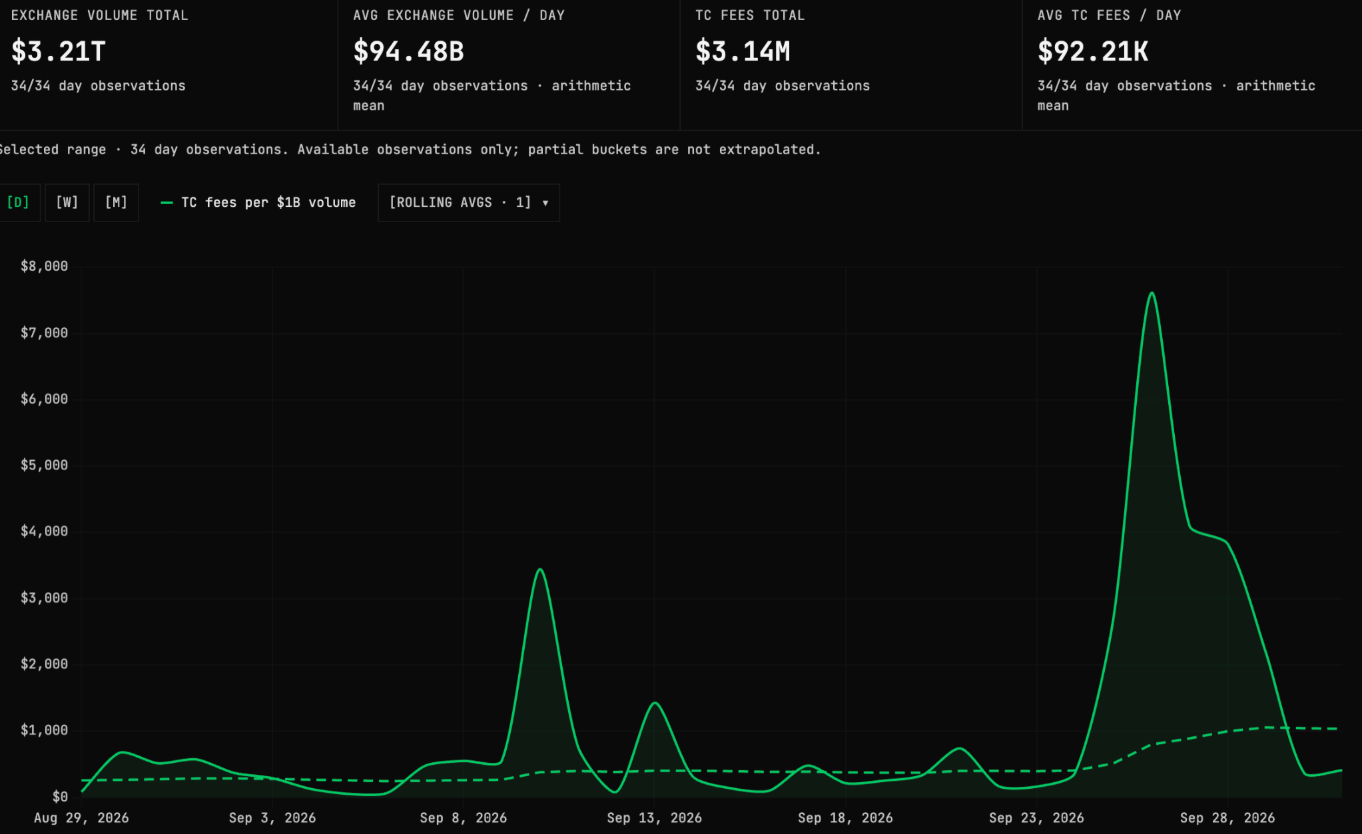Click the Selected range observations note

tap(409, 149)
